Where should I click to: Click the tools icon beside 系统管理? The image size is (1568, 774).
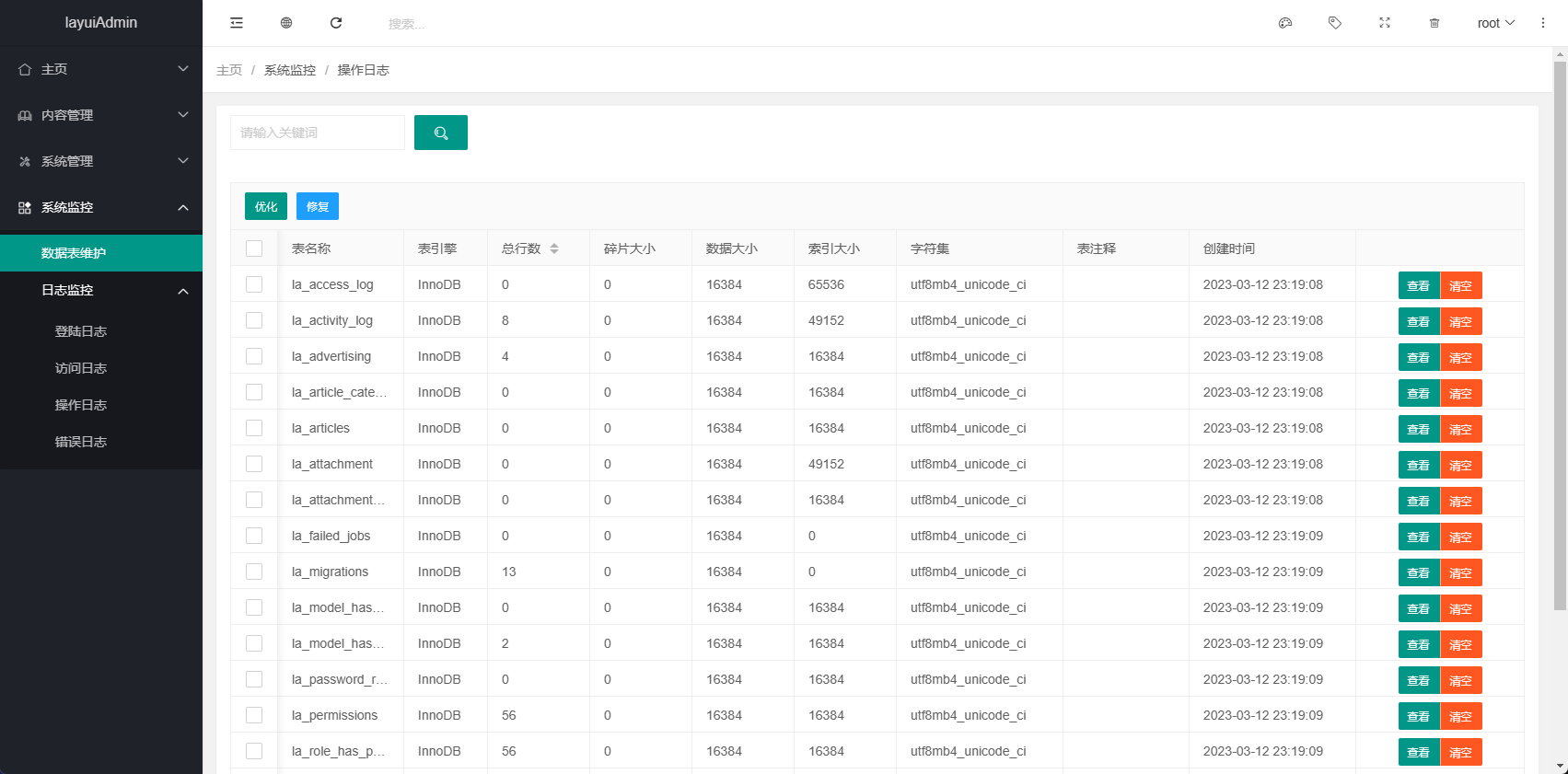[x=25, y=161]
